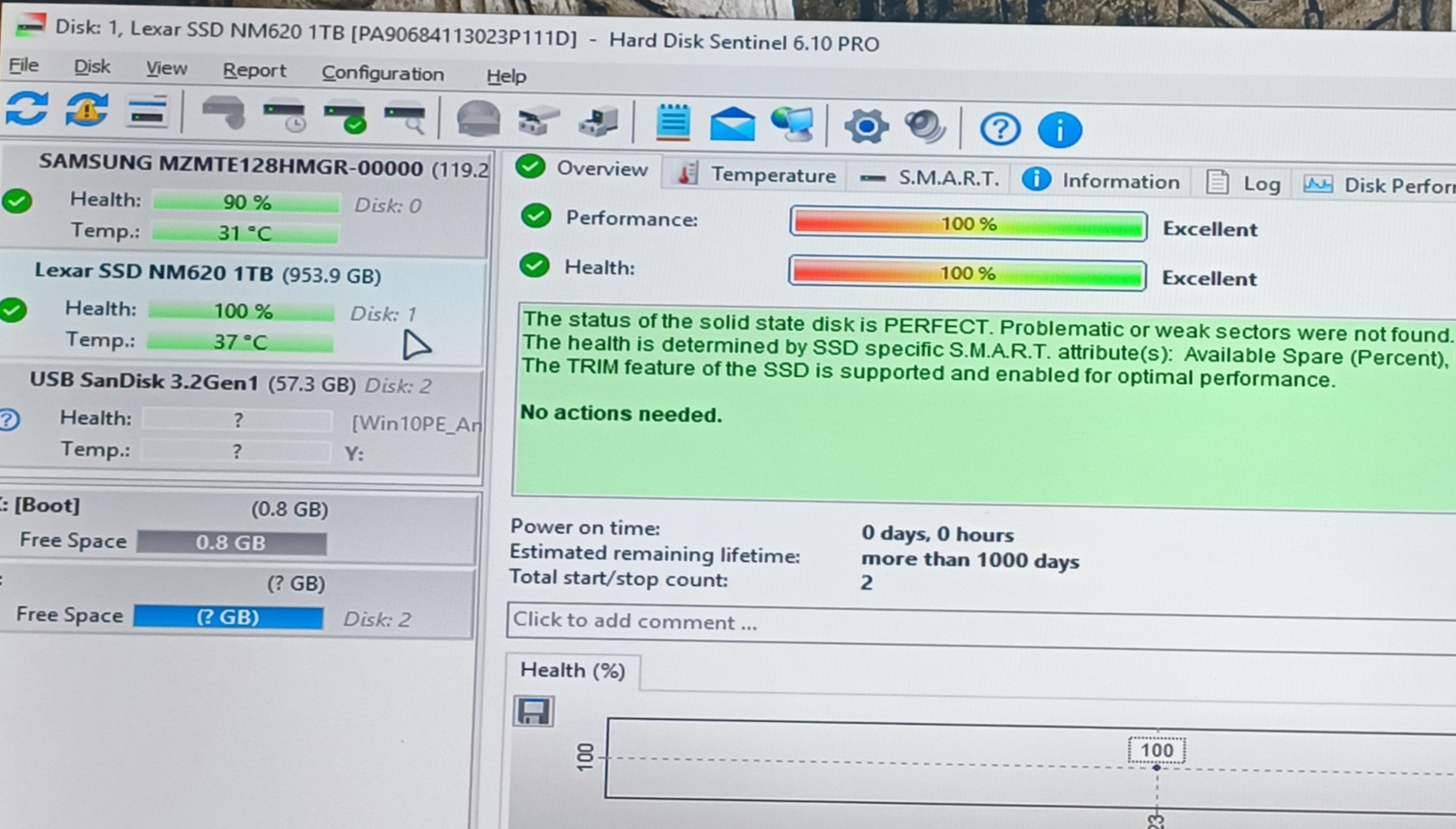
Task: Open the Report menu
Action: coord(254,71)
